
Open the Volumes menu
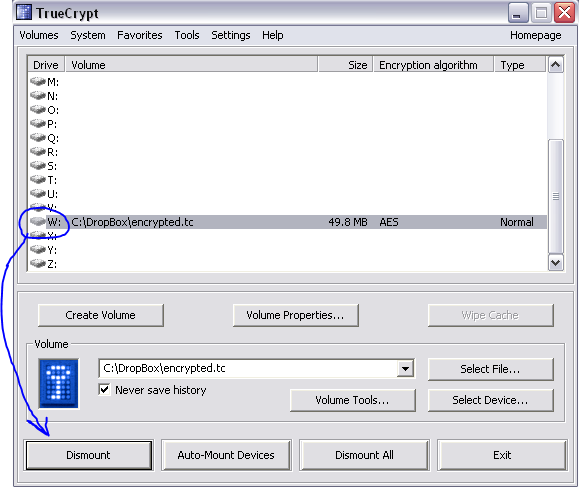(39, 35)
